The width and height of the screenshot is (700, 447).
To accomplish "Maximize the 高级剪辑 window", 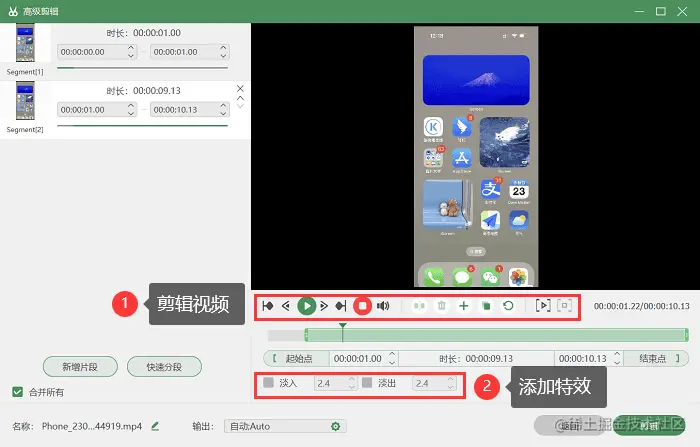I will 661,11.
